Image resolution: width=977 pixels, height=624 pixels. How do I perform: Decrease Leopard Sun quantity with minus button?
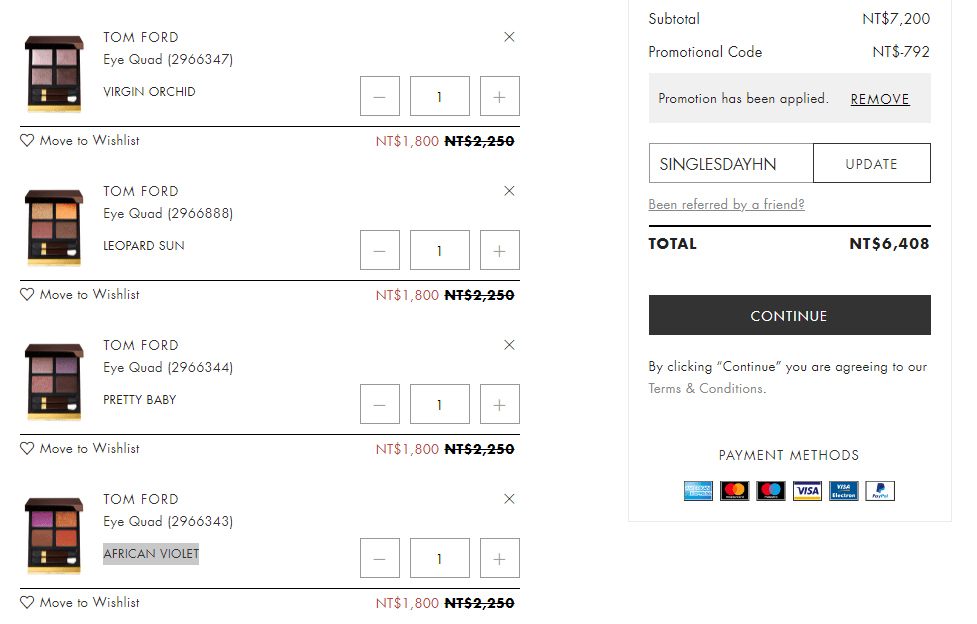pyautogui.click(x=379, y=251)
